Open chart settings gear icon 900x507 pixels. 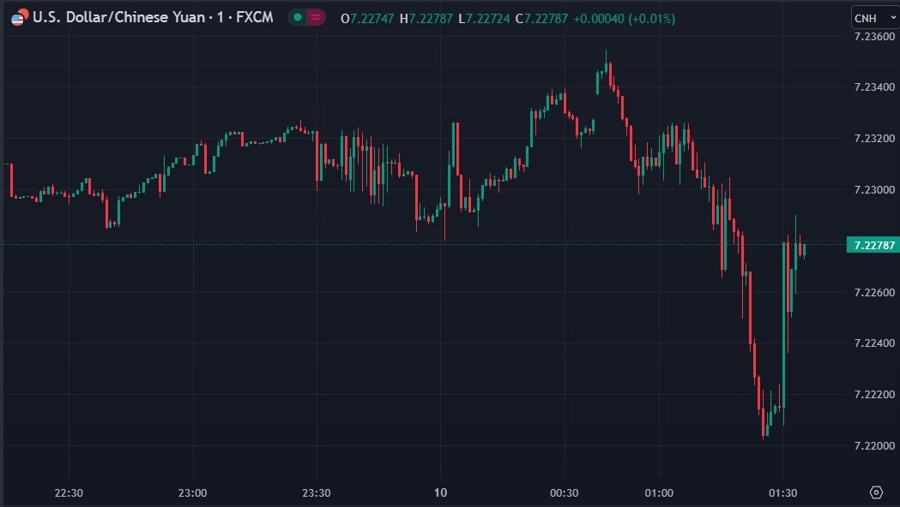876,492
